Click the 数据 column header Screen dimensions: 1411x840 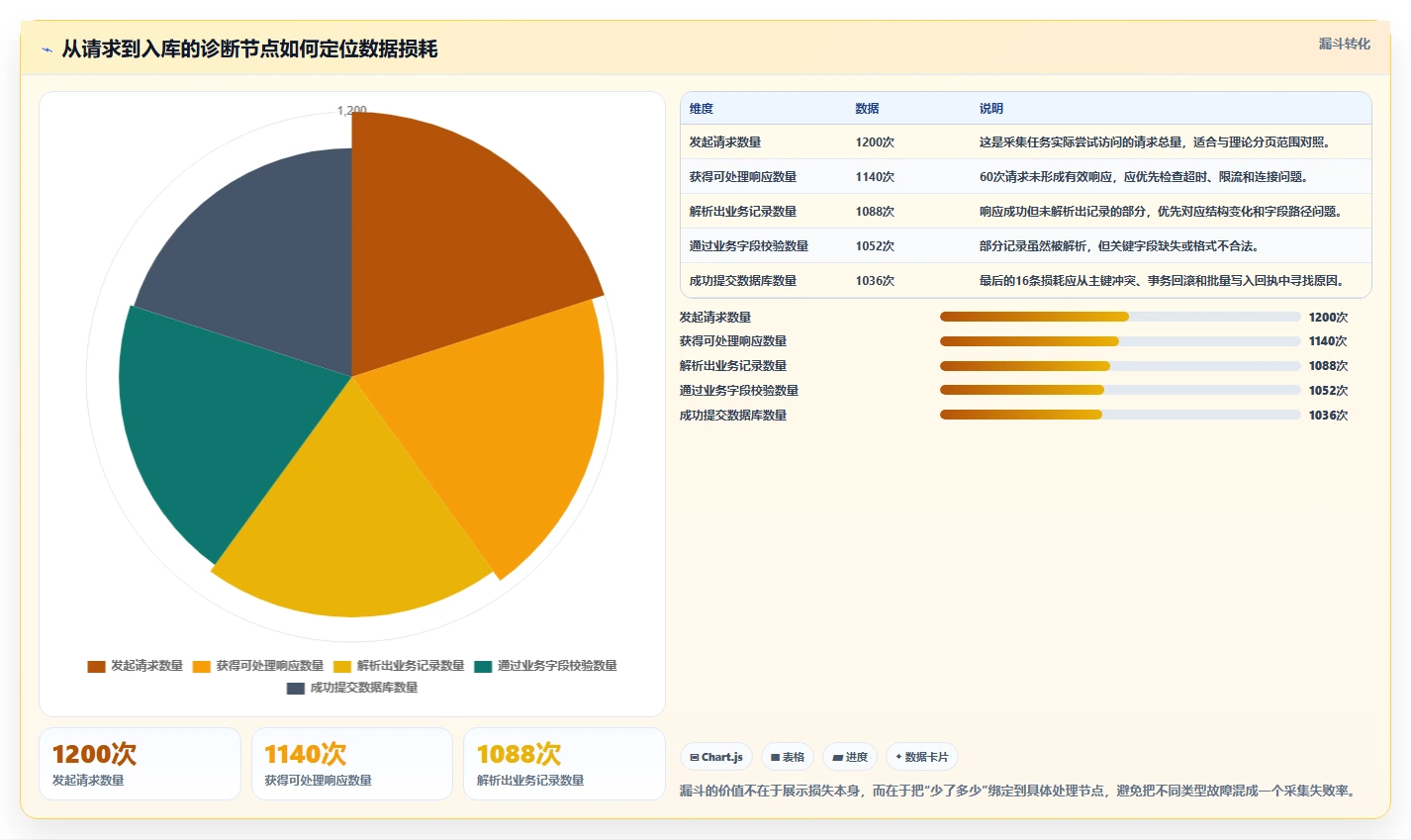(868, 109)
